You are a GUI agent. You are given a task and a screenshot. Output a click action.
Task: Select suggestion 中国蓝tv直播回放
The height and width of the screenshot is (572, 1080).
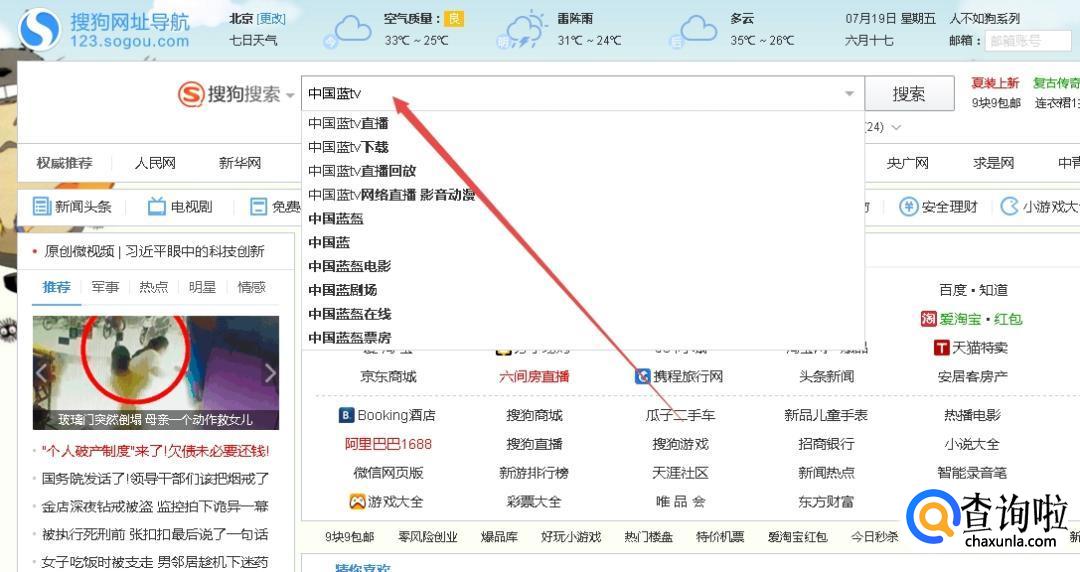click(362, 171)
